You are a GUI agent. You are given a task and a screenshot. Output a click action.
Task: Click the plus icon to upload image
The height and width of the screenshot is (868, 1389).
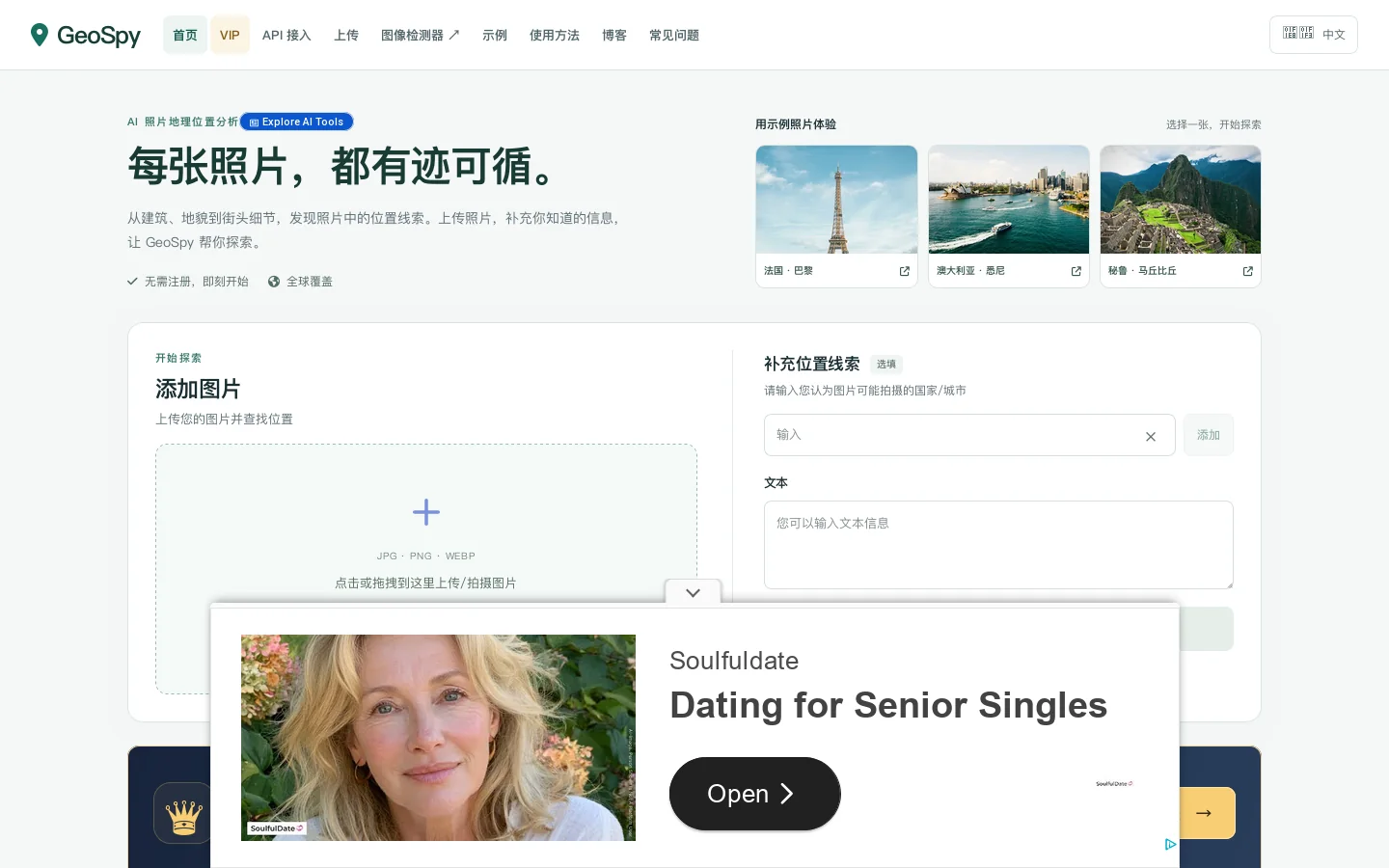pos(426,512)
